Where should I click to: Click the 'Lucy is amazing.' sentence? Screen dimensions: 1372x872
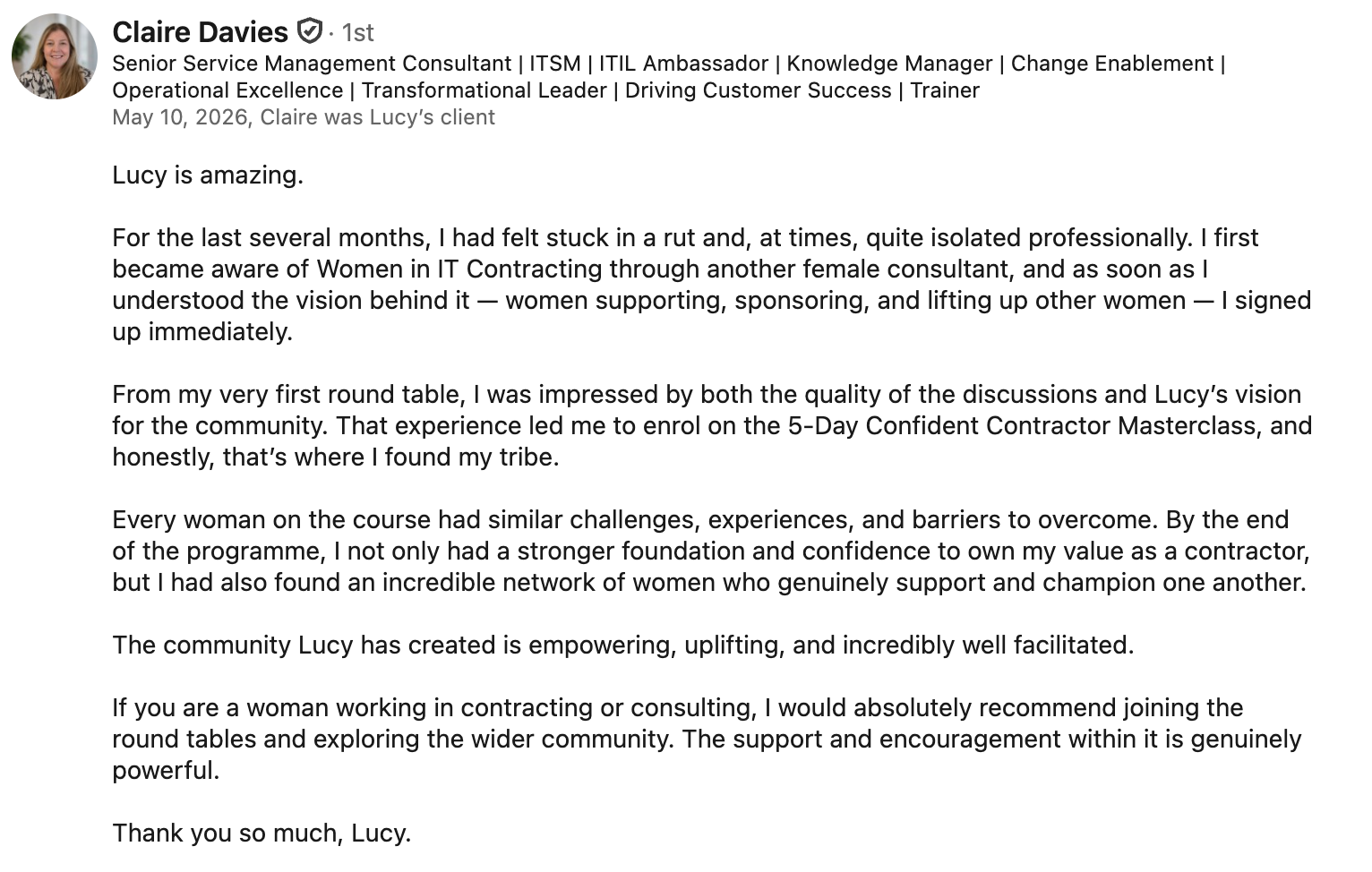tap(208, 175)
